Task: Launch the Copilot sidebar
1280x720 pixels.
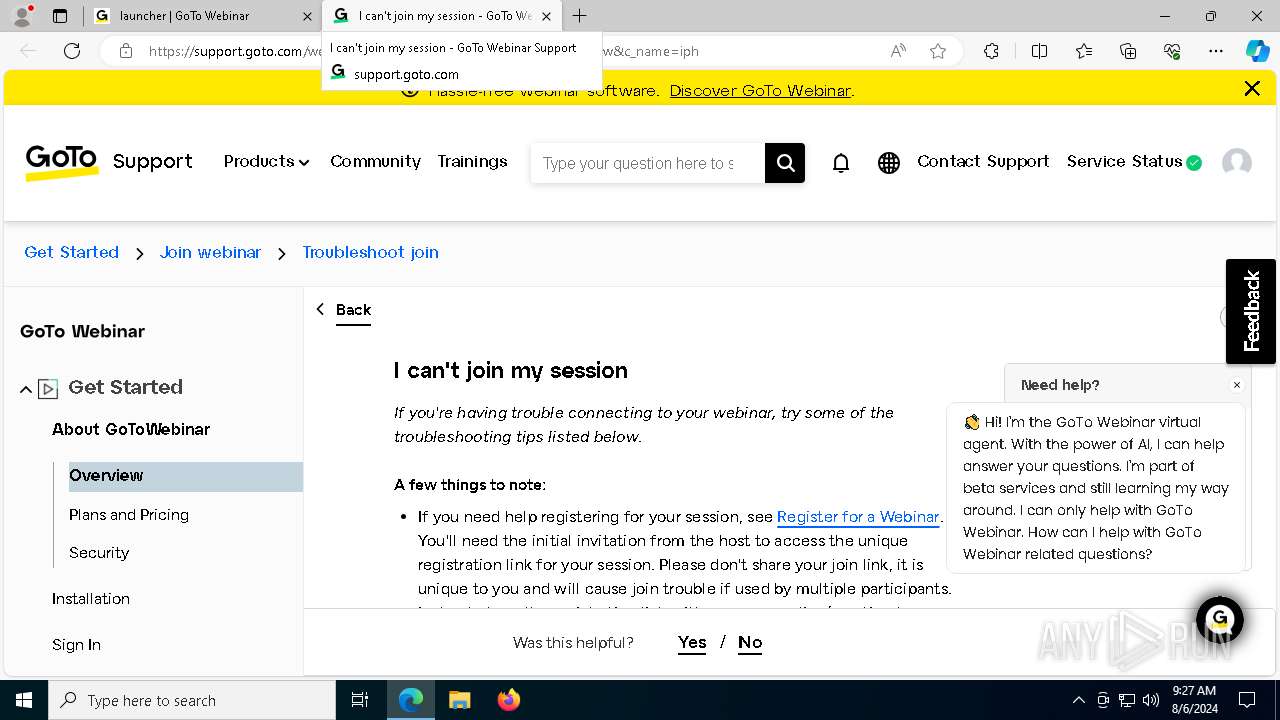Action: [1257, 51]
